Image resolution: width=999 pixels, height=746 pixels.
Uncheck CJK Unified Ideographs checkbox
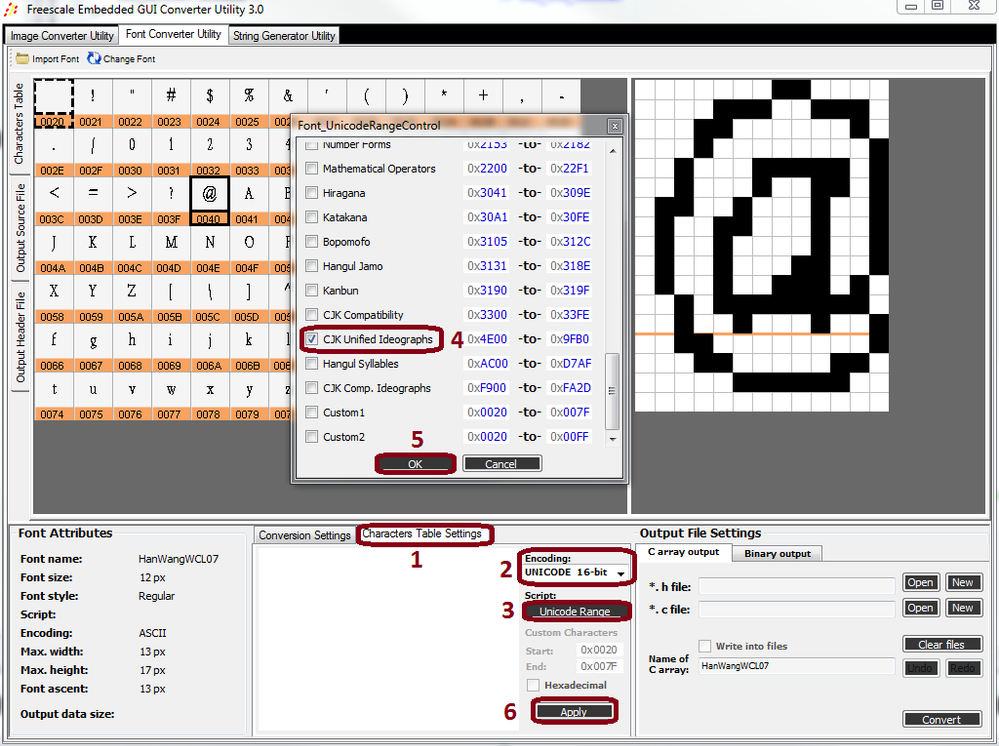tap(312, 340)
